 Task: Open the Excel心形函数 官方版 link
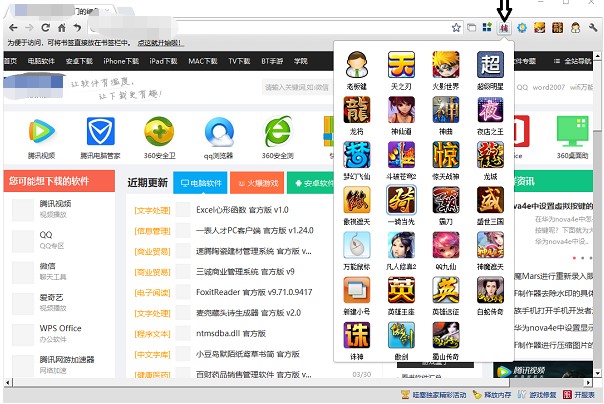pos(242,210)
